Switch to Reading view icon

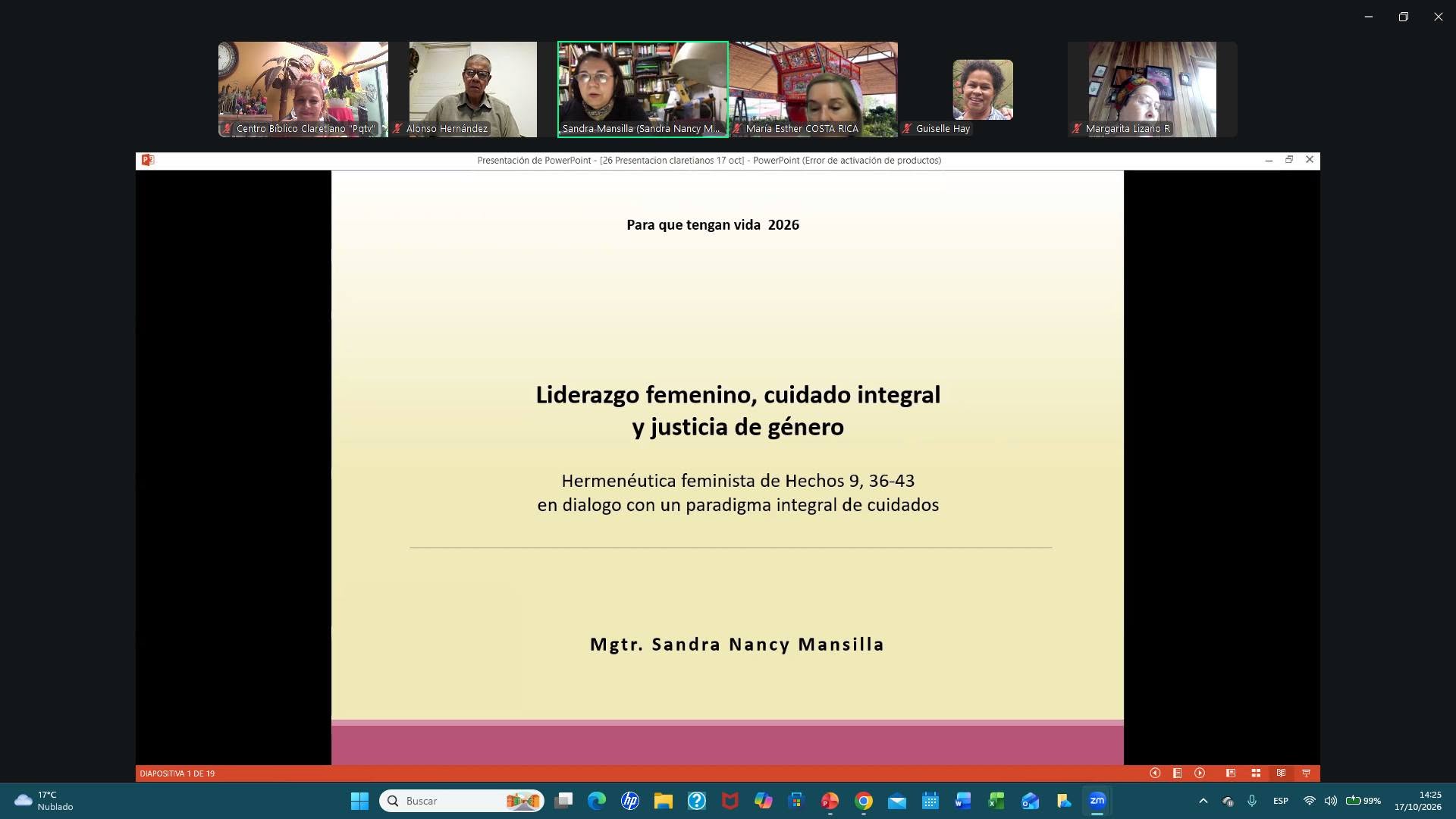(1281, 773)
